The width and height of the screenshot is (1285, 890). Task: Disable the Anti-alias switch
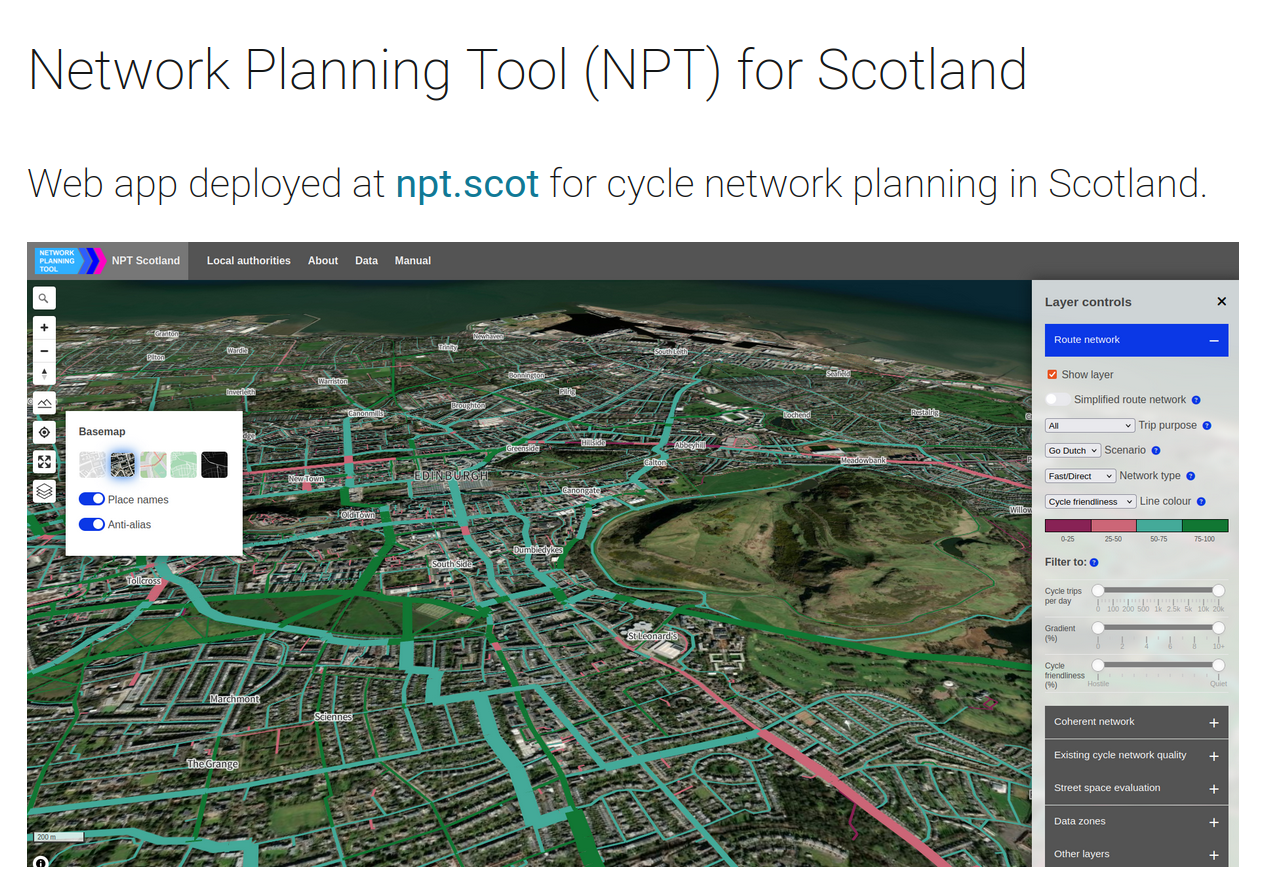[92, 524]
